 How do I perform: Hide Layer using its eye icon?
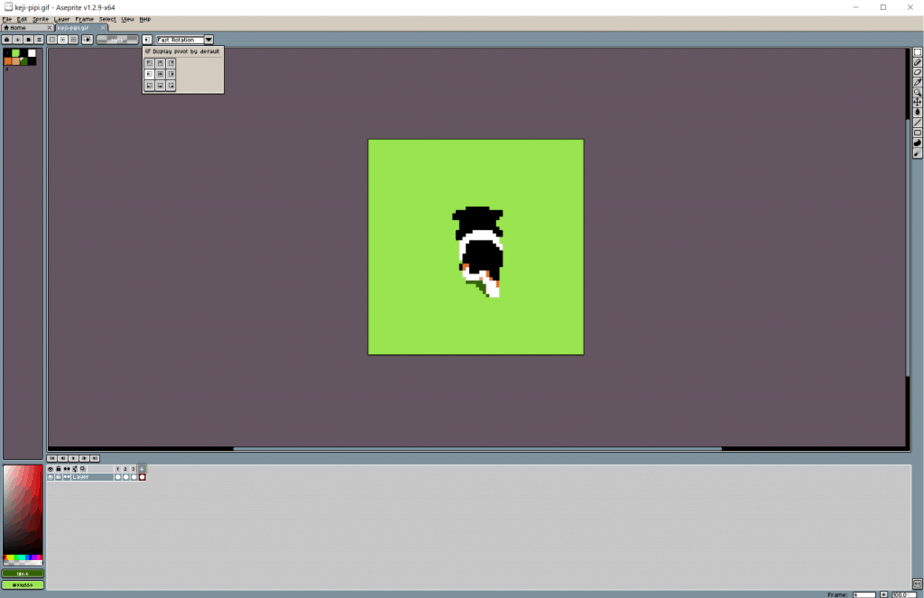click(x=50, y=477)
